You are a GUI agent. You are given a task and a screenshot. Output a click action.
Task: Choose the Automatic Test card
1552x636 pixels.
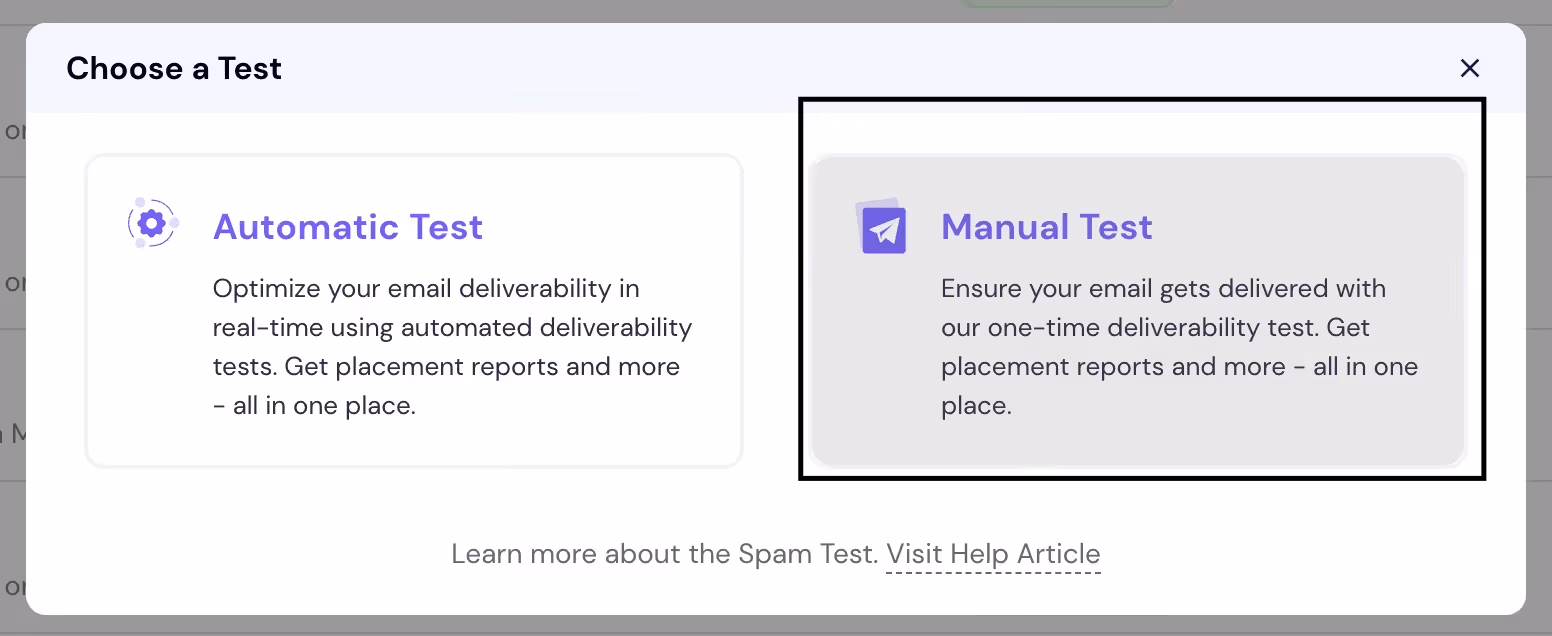414,311
